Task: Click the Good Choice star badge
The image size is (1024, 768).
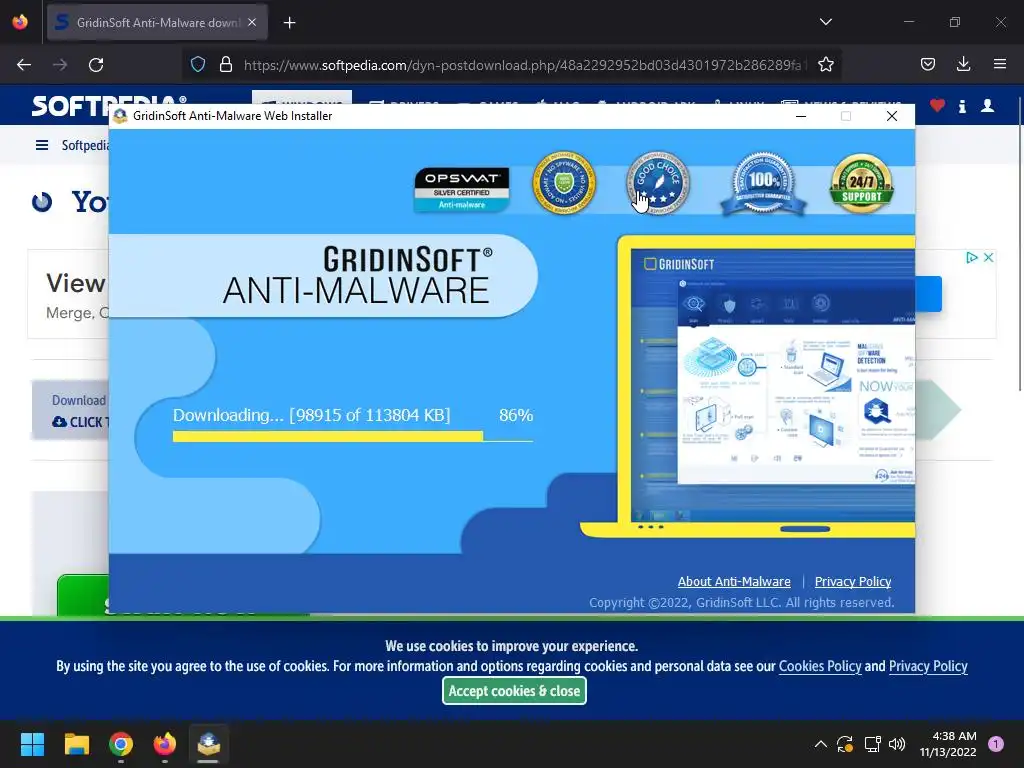Action: click(658, 183)
